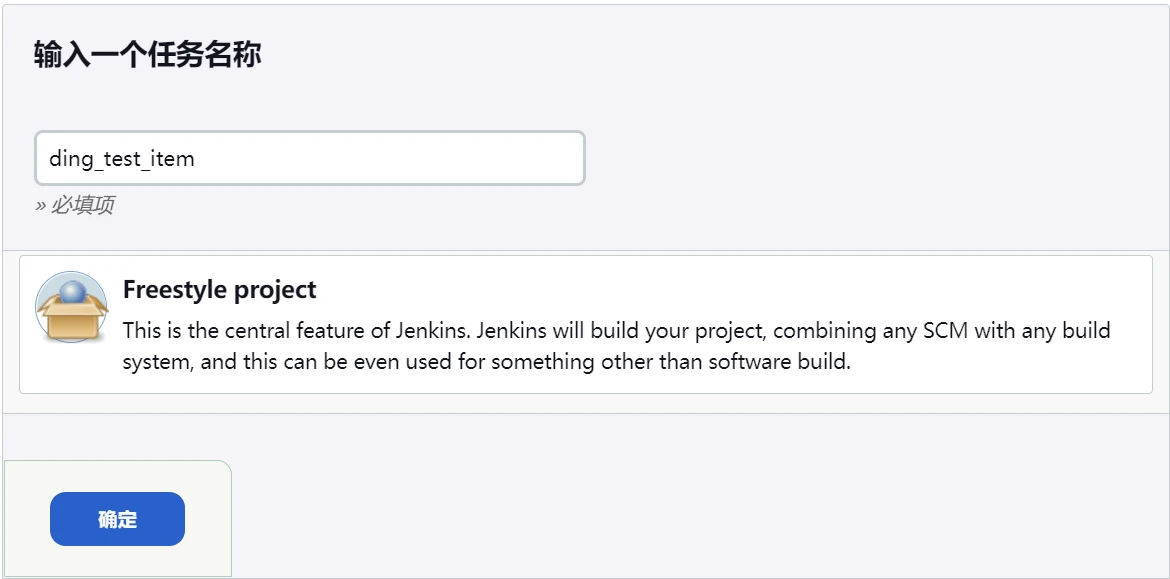Screen dimensions: 1170x579
Task: Click the cardboard box part of the project icon
Action: tap(70, 322)
